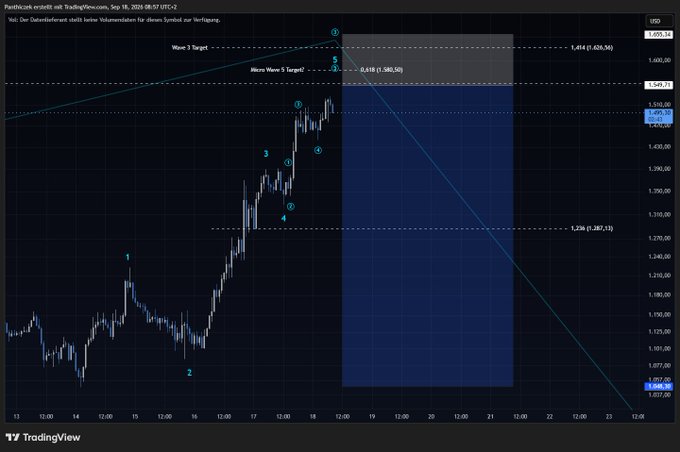Click the date 21 on the time axis

(x=490, y=416)
